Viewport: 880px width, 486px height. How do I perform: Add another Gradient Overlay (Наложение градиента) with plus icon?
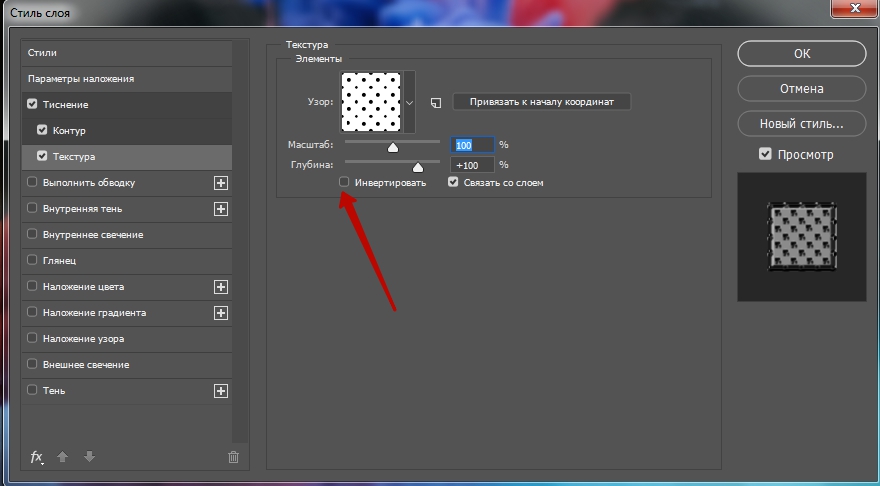click(221, 313)
